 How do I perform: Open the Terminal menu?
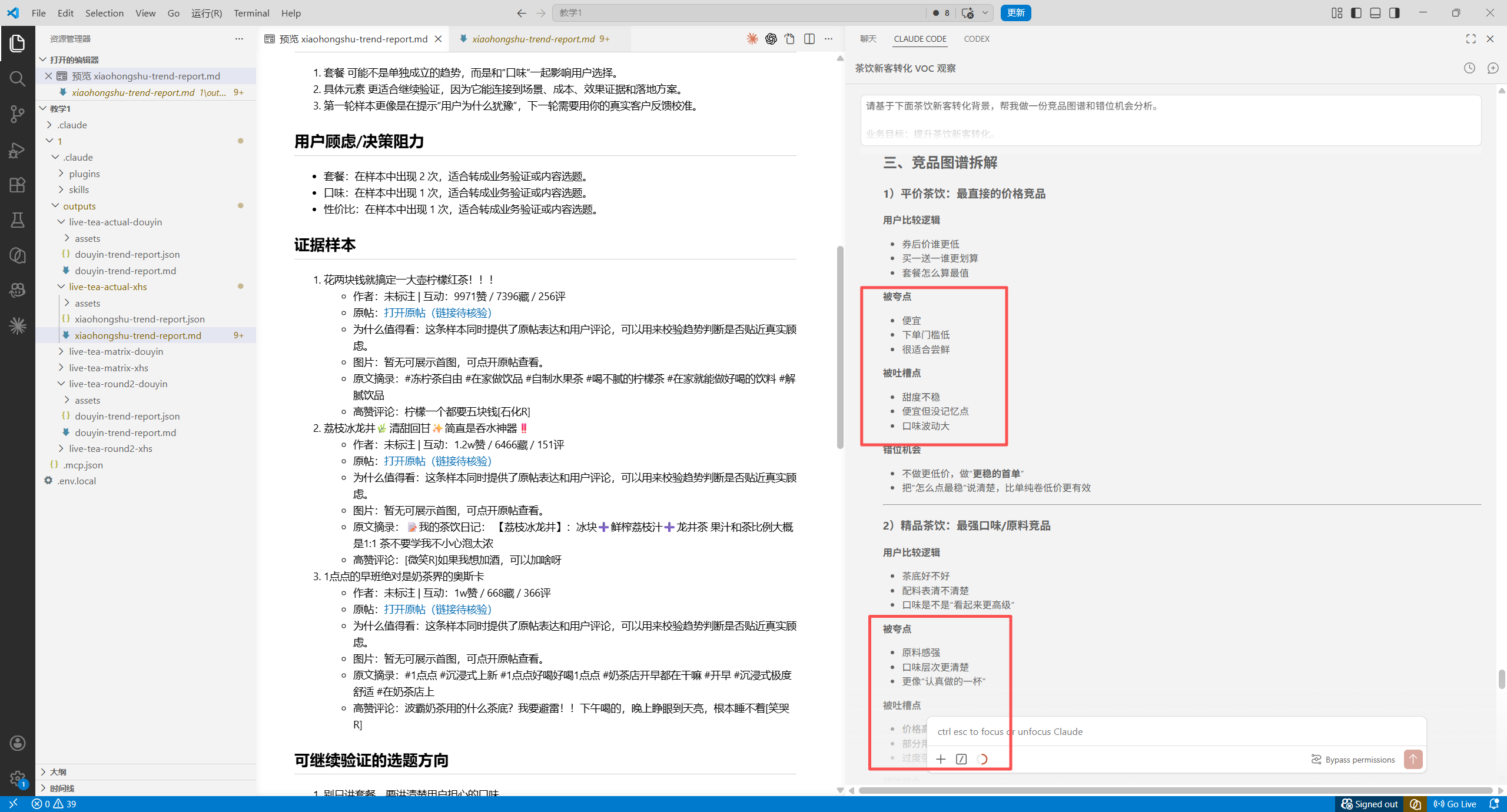point(251,13)
